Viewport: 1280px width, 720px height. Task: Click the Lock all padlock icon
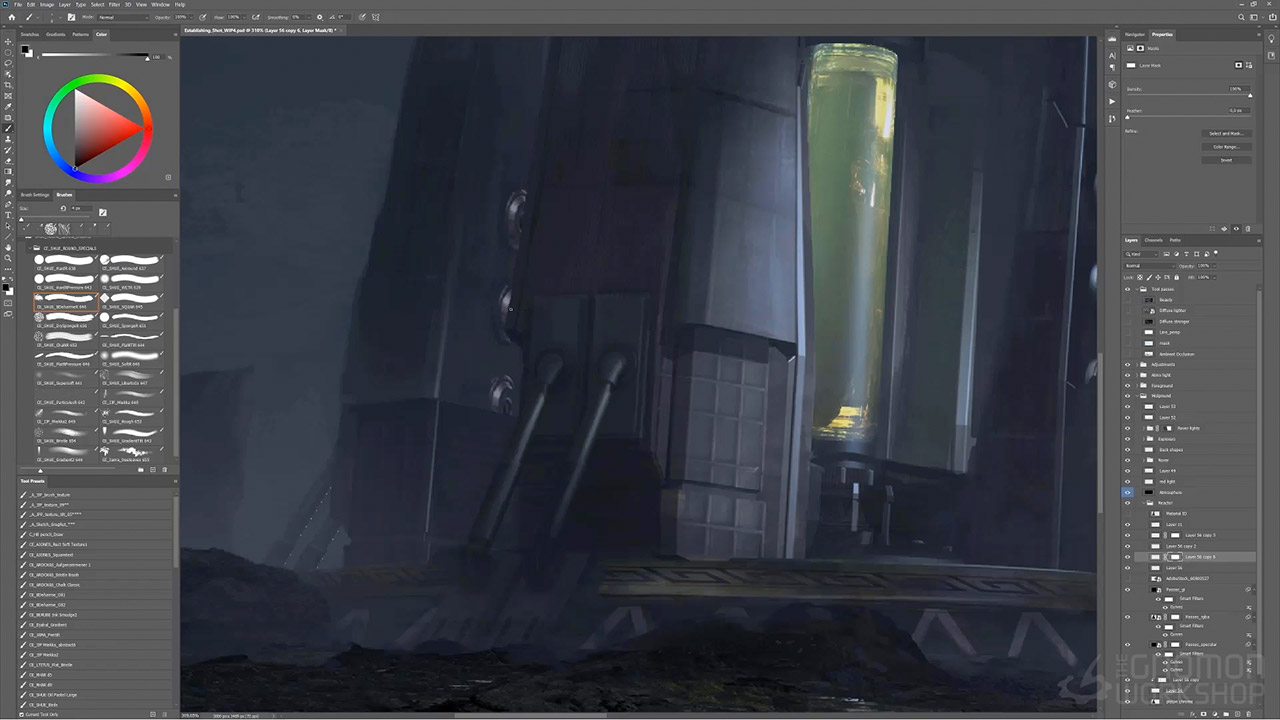click(x=1176, y=277)
